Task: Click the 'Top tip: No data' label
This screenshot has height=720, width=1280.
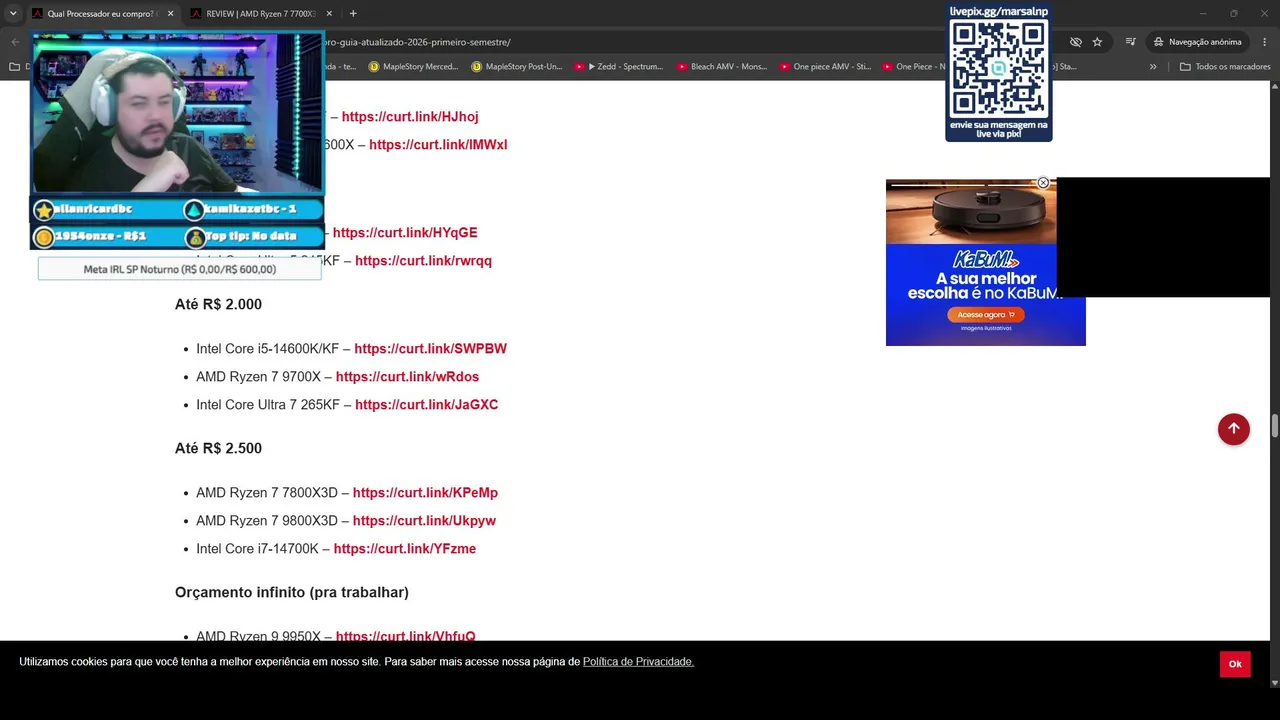Action: [251, 236]
